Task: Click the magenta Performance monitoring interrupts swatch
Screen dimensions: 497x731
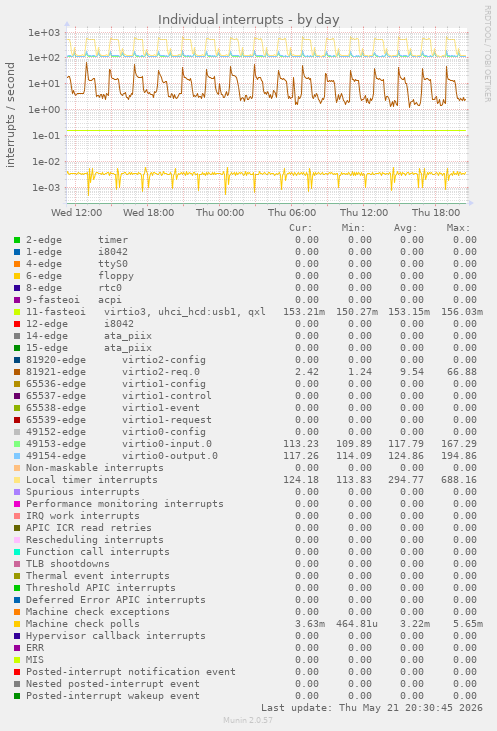Action: (17, 504)
